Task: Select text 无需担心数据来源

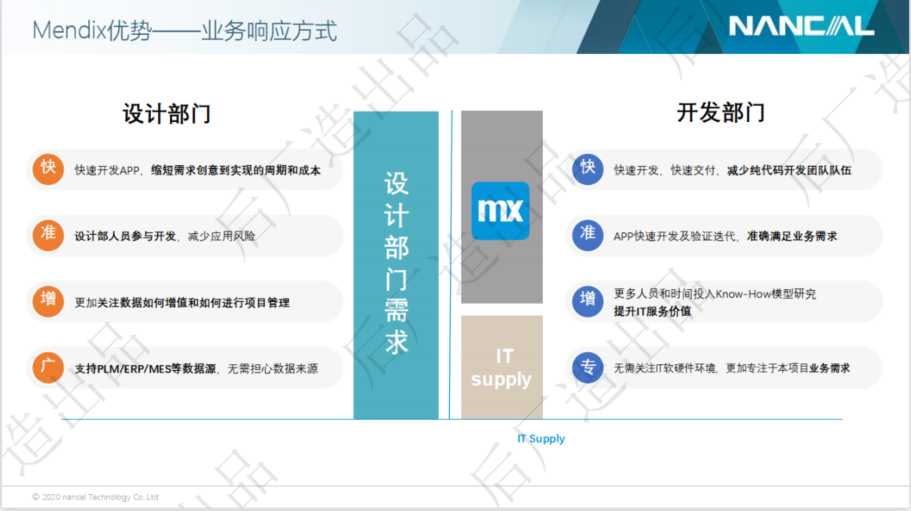Action: click(x=273, y=369)
